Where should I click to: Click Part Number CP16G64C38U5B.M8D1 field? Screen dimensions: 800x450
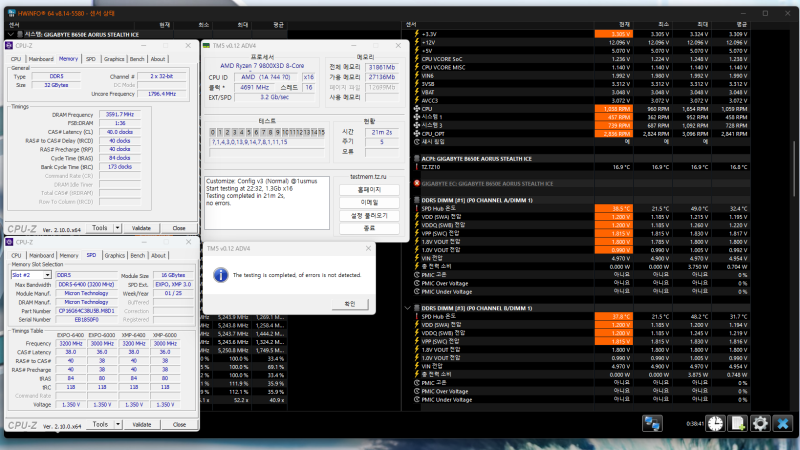[86, 311]
